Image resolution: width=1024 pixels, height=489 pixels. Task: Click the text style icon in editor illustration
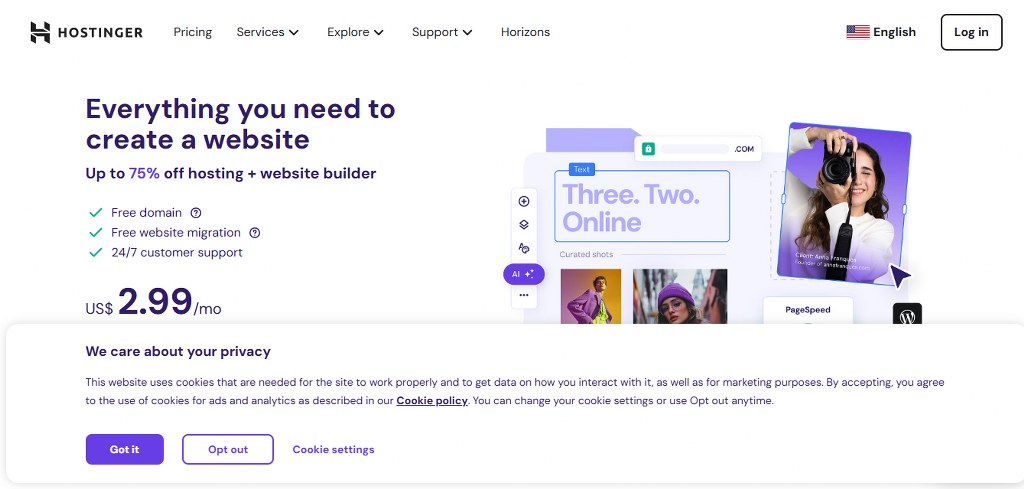524,248
